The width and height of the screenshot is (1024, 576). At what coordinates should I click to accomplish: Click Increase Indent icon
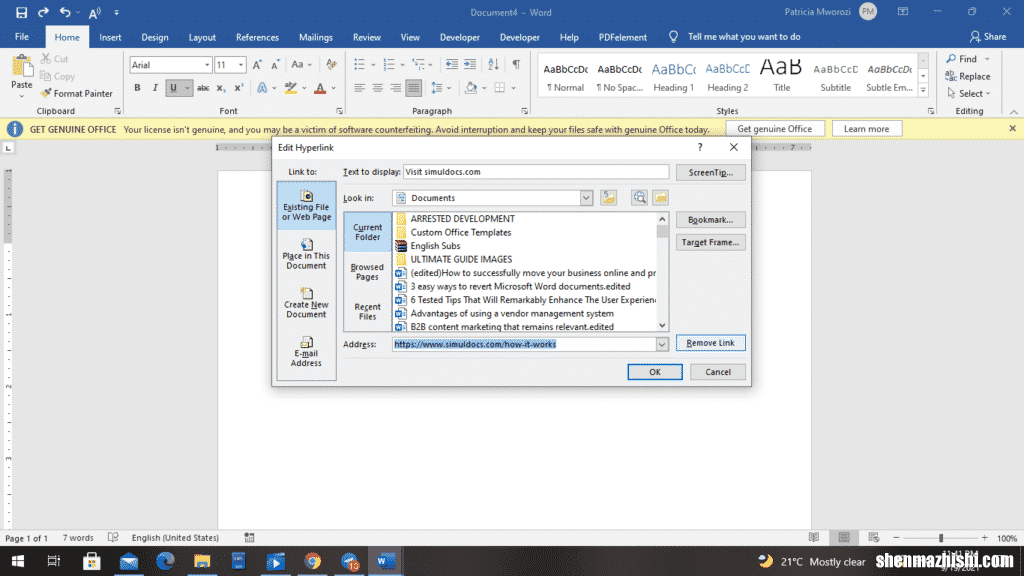point(470,64)
